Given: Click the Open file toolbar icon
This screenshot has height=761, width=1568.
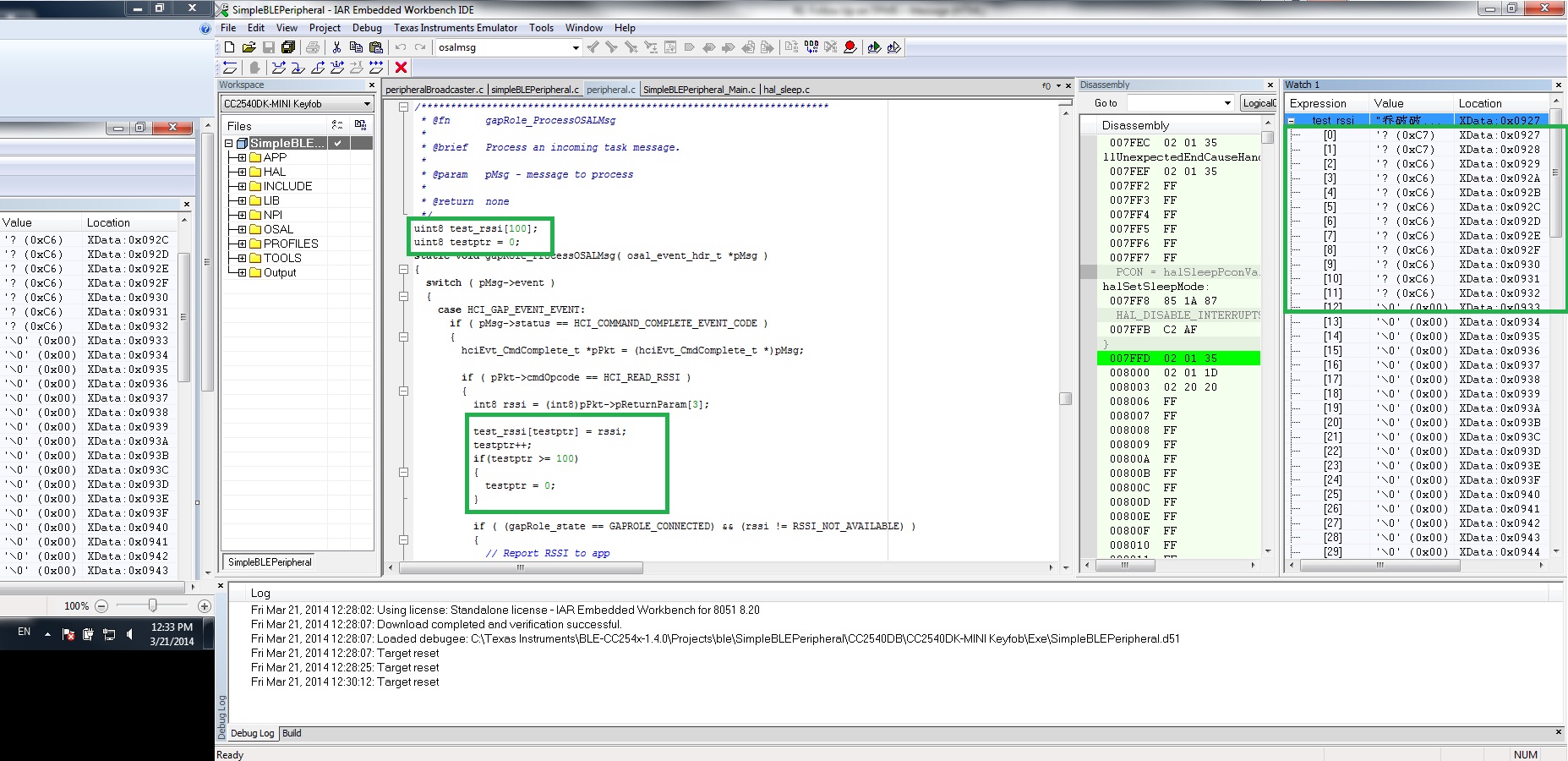Looking at the screenshot, I should 249,47.
